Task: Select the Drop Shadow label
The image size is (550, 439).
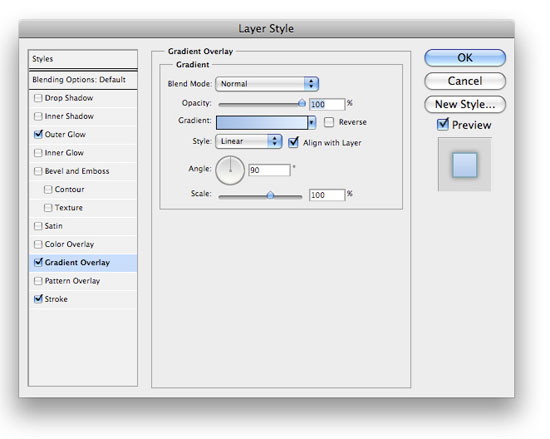Action: [x=69, y=98]
